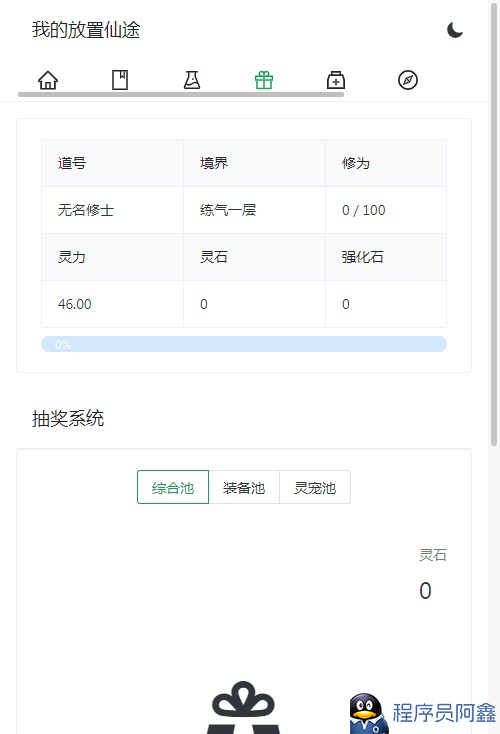Click the 我的放置仙途 title
This screenshot has width=500, height=734.
[86, 30]
